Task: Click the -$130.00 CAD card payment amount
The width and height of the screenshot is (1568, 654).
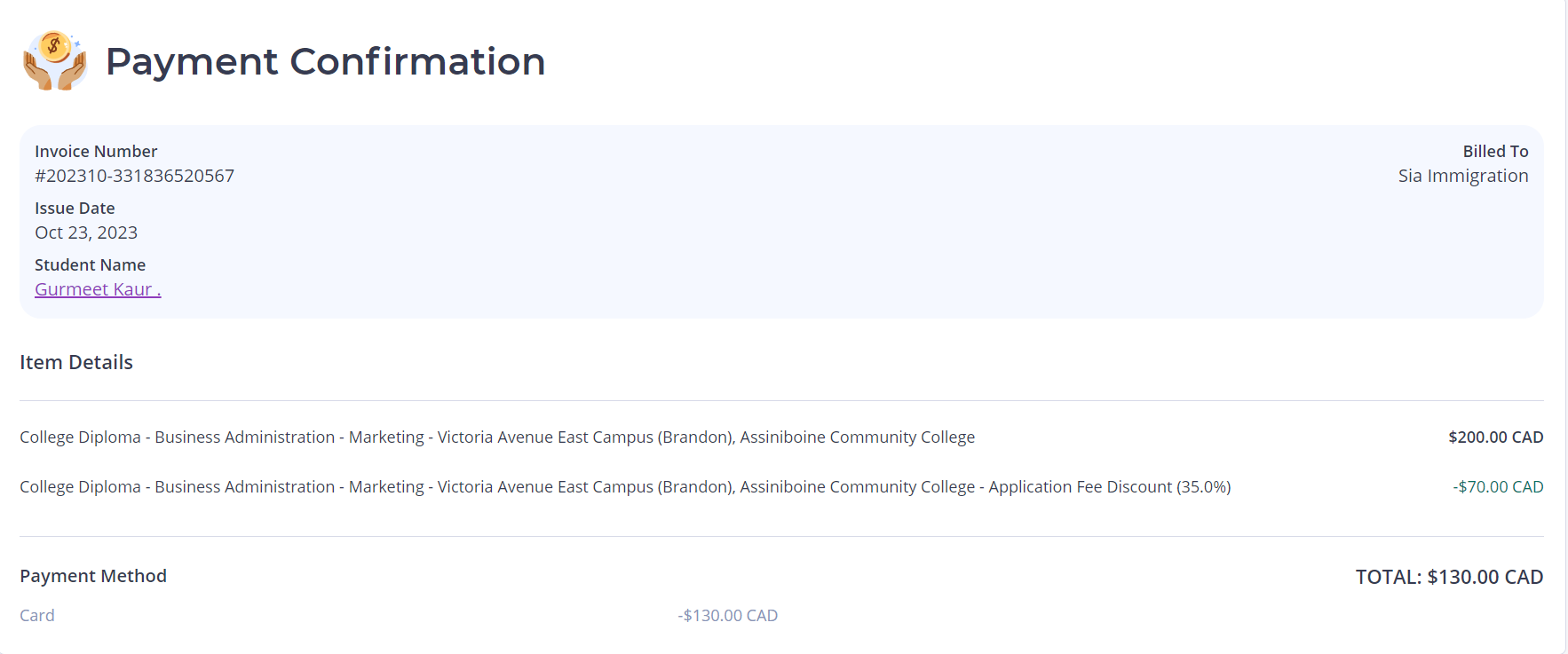Action: pyautogui.click(x=728, y=616)
